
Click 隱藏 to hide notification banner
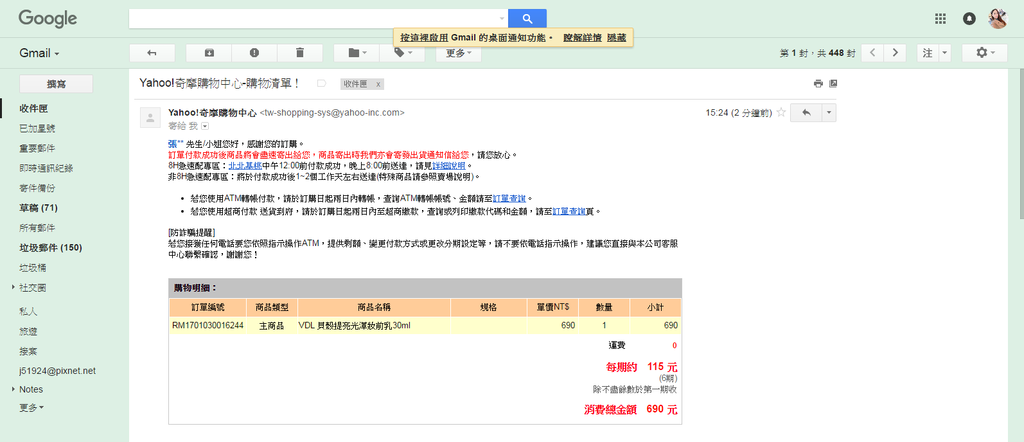(616, 38)
